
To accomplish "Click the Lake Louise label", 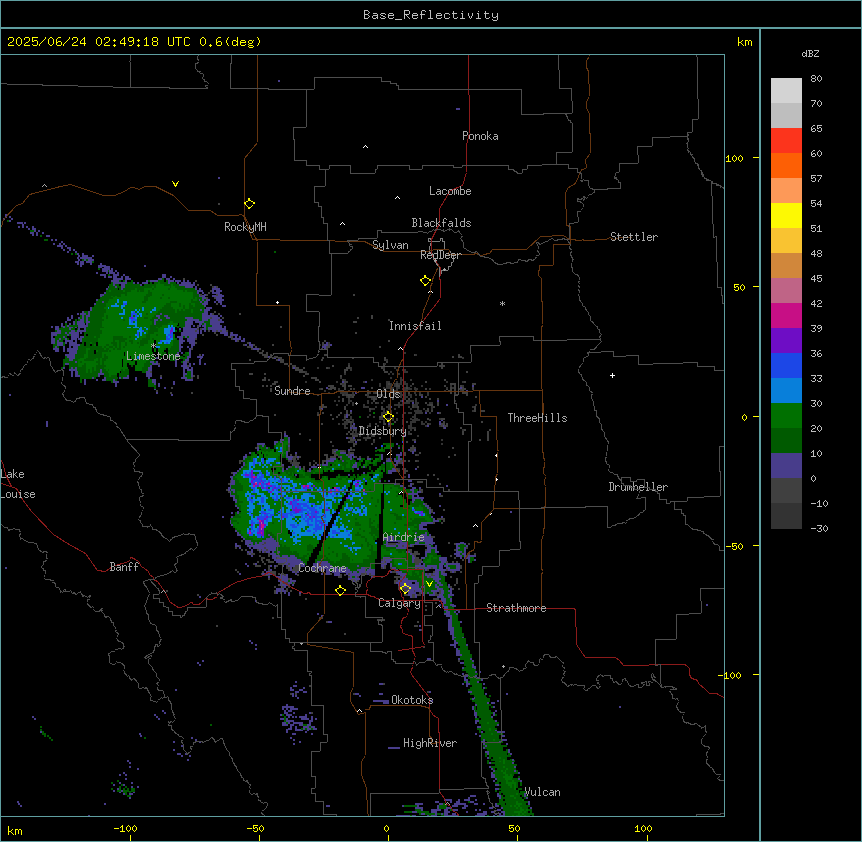I will pos(18,484).
